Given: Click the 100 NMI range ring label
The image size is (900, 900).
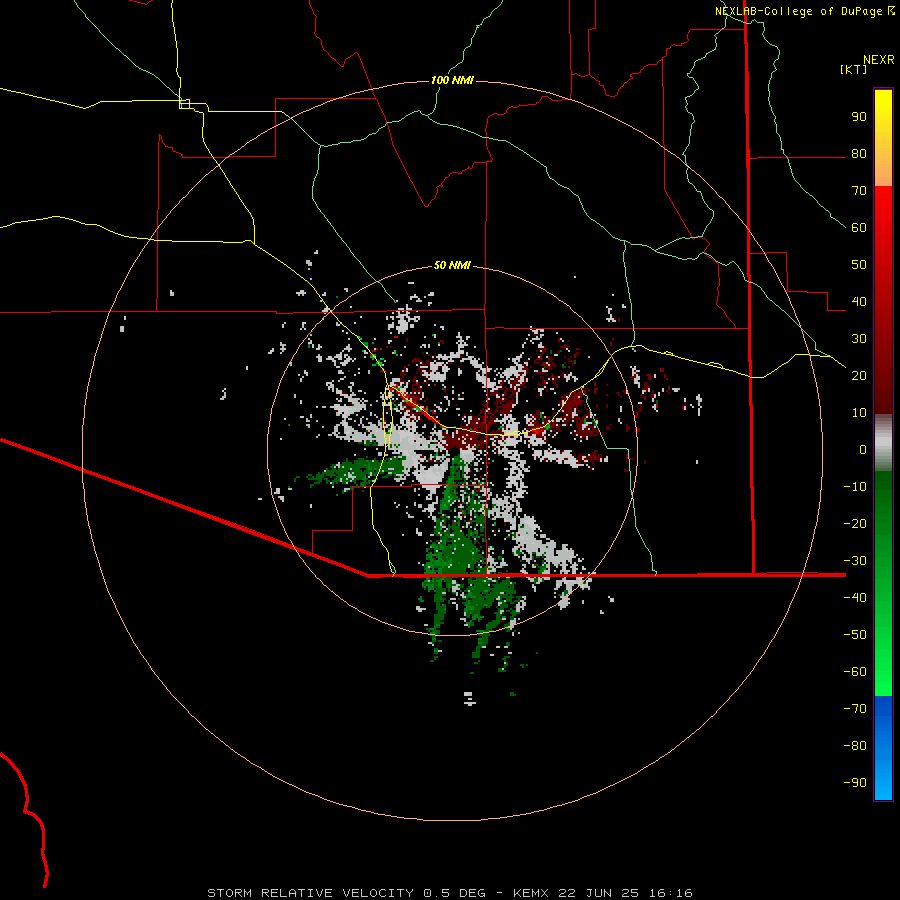Looking at the screenshot, I should point(452,80).
